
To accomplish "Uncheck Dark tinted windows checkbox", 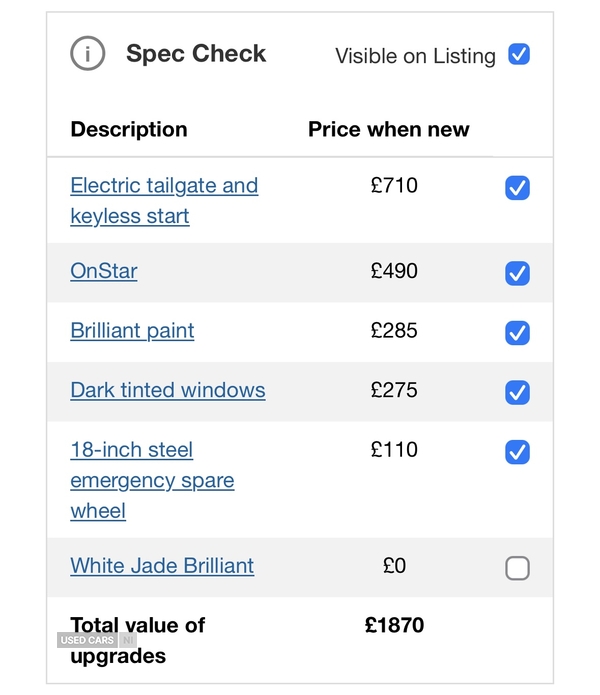I will coord(517,392).
